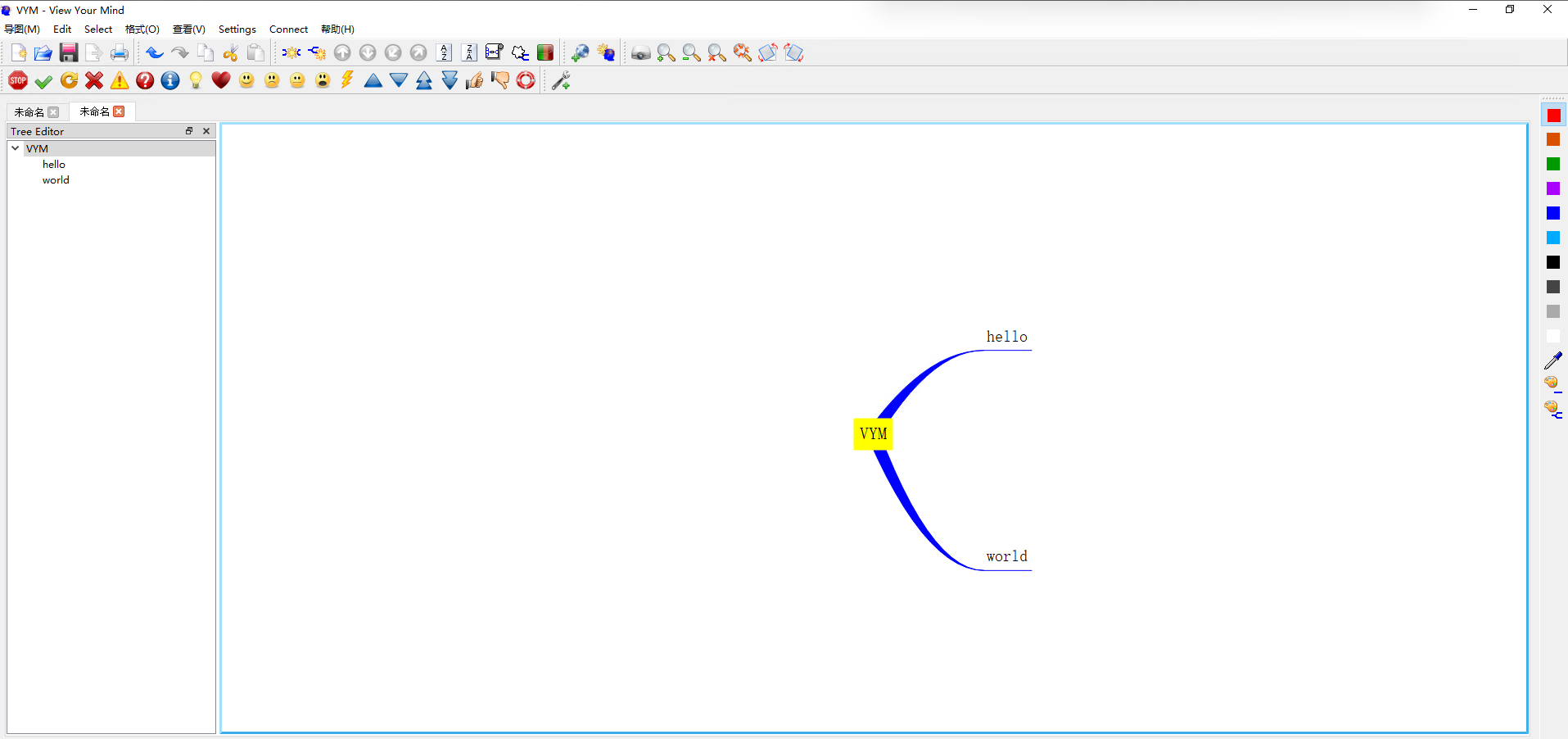Viewport: 1568px width, 739px height.
Task: Undo the last action
Action: click(x=155, y=53)
